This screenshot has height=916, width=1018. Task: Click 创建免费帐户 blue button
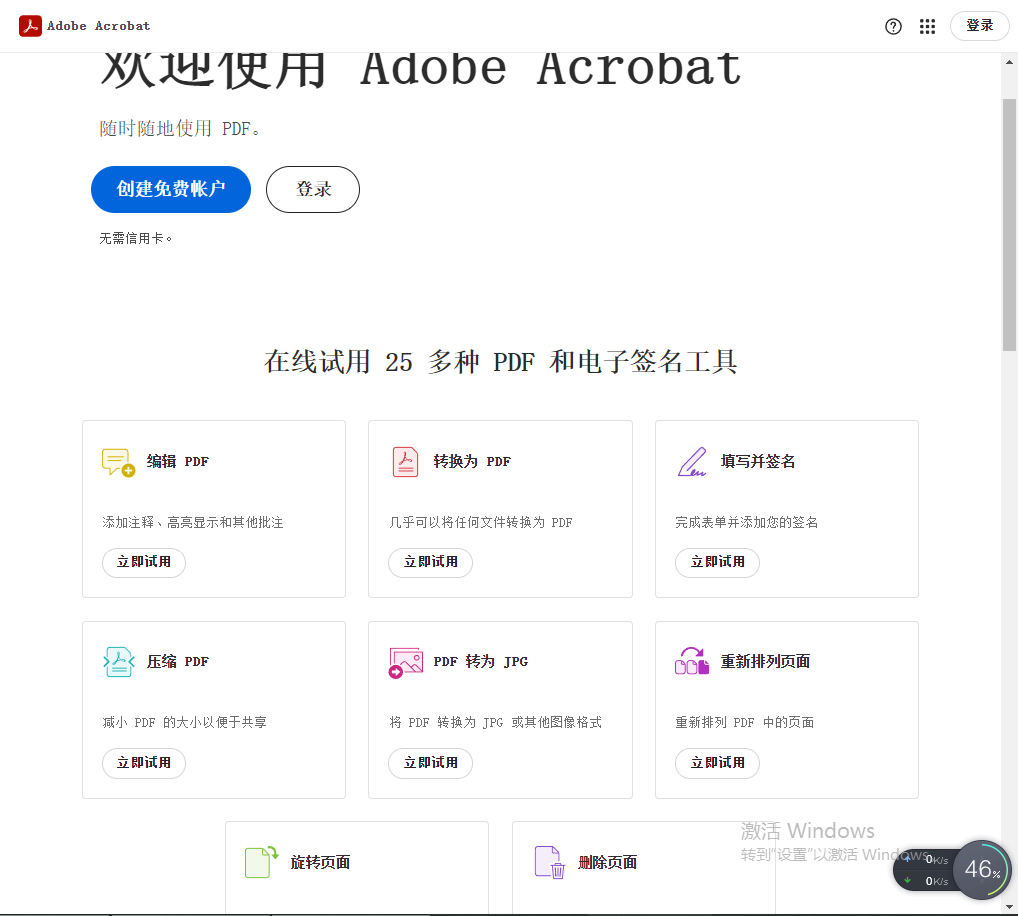tap(171, 189)
